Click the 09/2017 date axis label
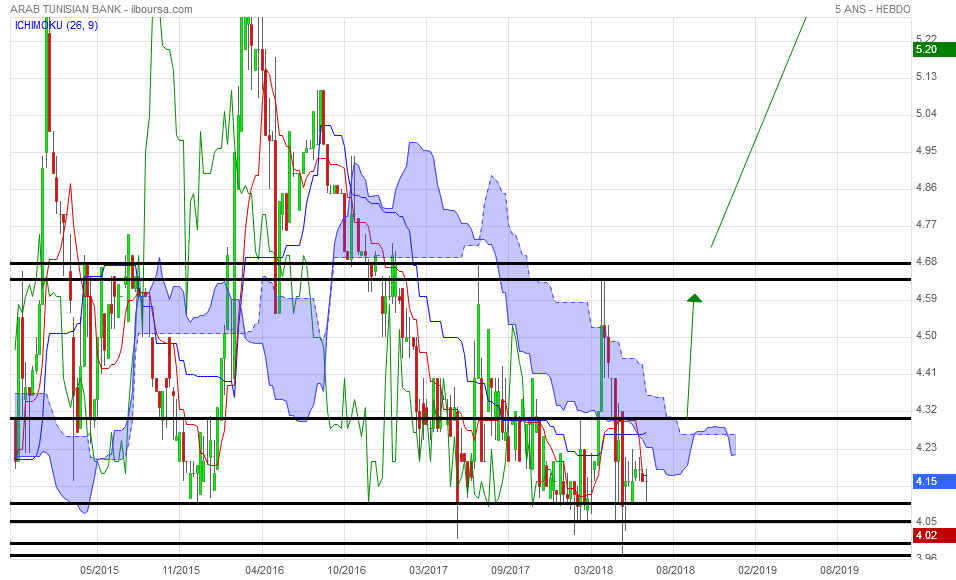 coord(510,570)
